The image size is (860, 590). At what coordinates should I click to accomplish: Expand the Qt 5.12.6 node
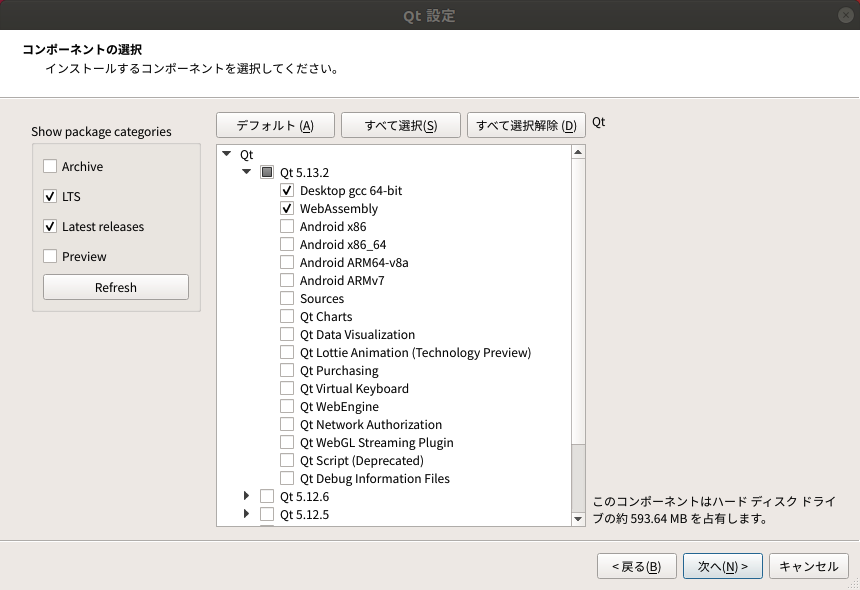coord(246,496)
